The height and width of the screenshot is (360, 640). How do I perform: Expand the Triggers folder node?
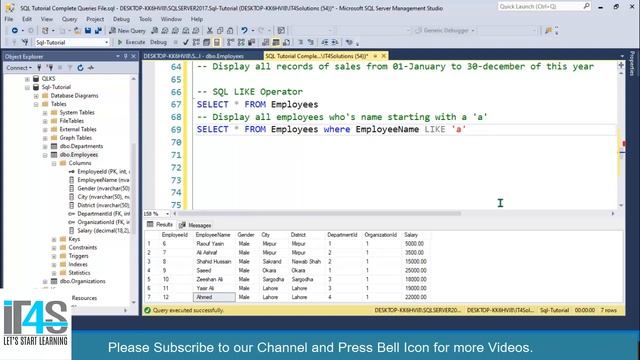coord(54,256)
